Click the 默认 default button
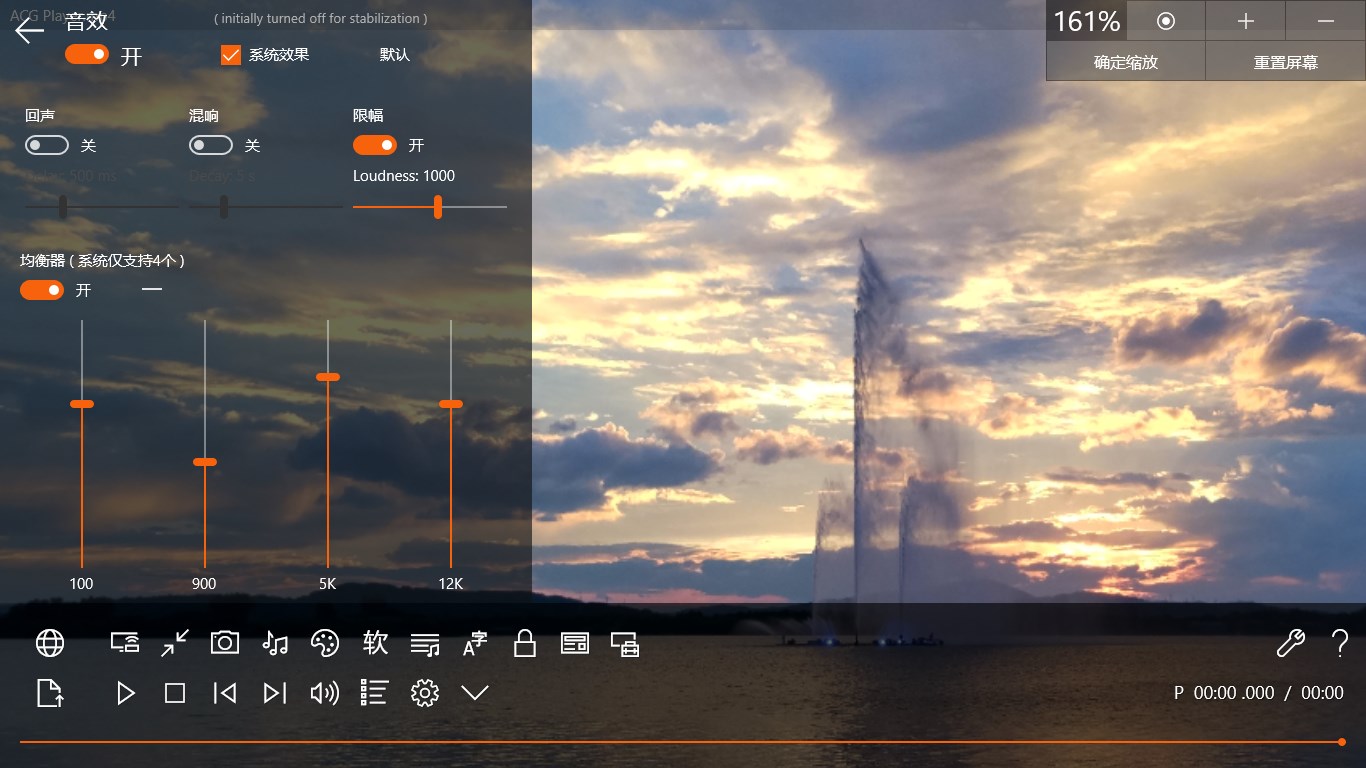This screenshot has width=1366, height=768. [395, 55]
